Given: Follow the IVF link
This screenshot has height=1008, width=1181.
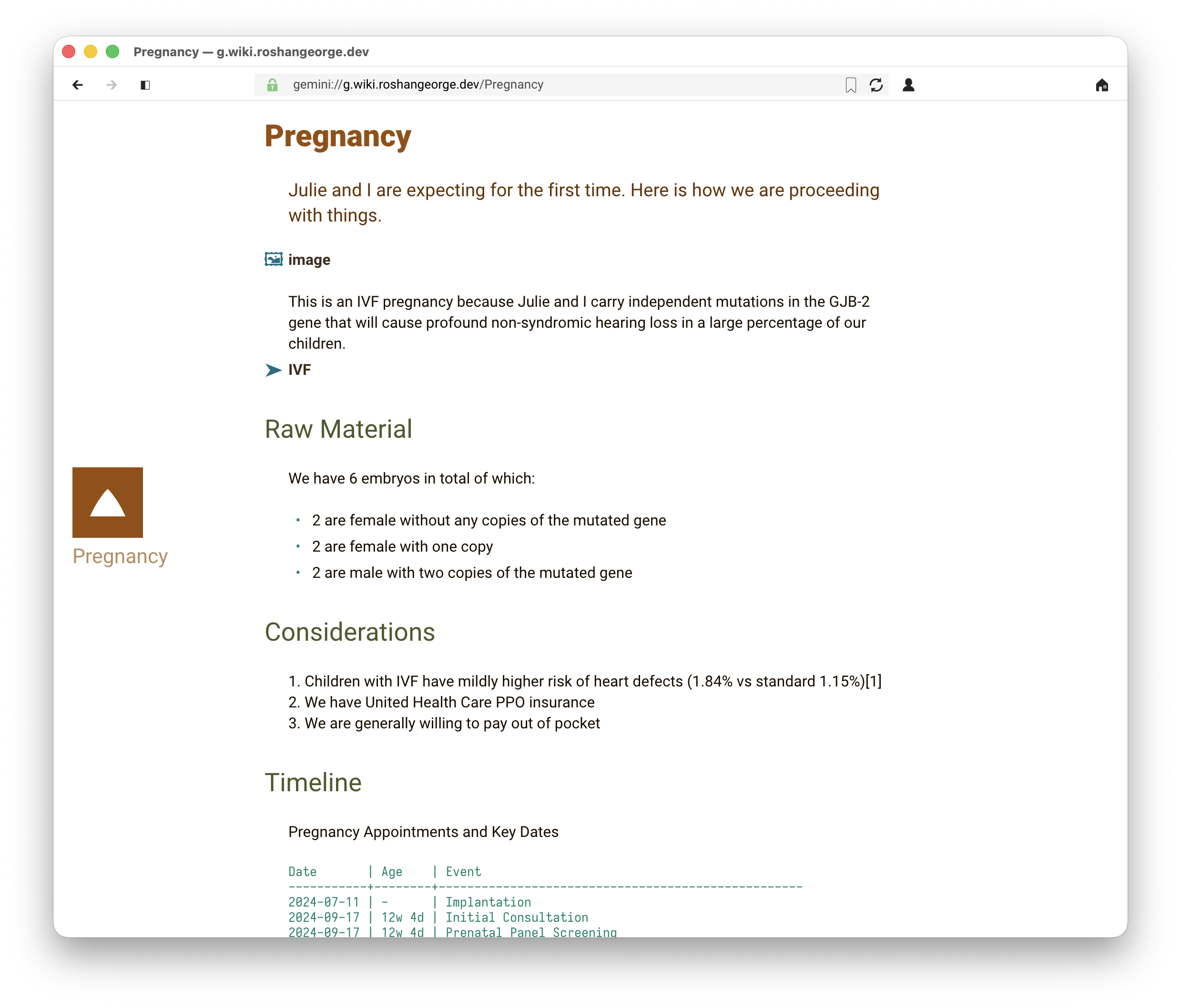Looking at the screenshot, I should [300, 370].
